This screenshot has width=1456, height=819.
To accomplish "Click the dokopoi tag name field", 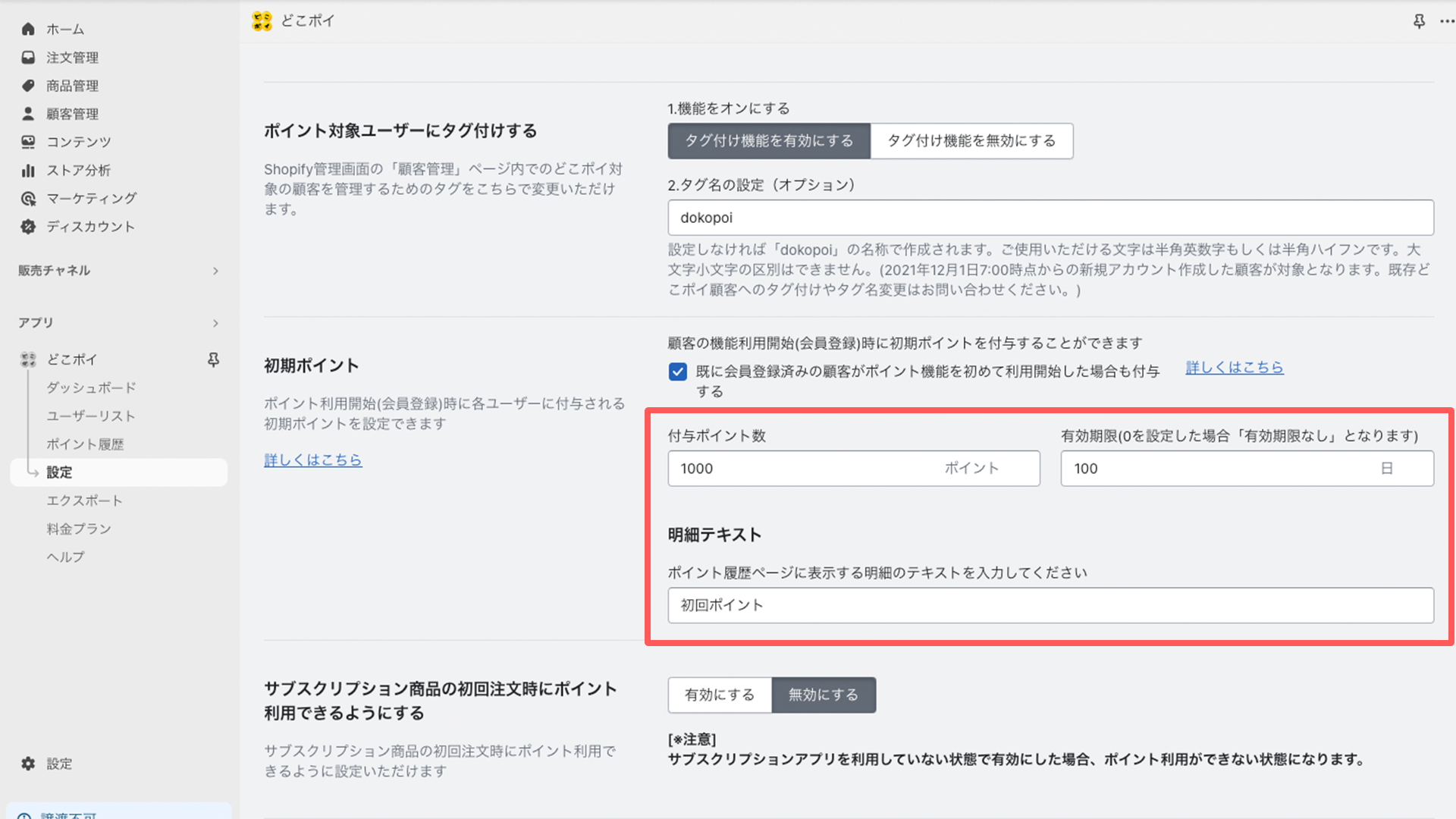I will [x=1050, y=218].
